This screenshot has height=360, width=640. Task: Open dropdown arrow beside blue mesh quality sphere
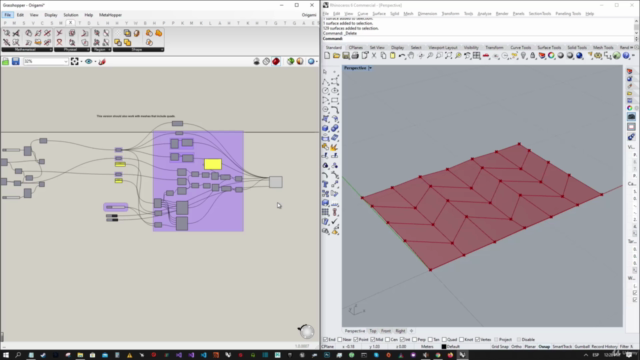click(x=317, y=62)
